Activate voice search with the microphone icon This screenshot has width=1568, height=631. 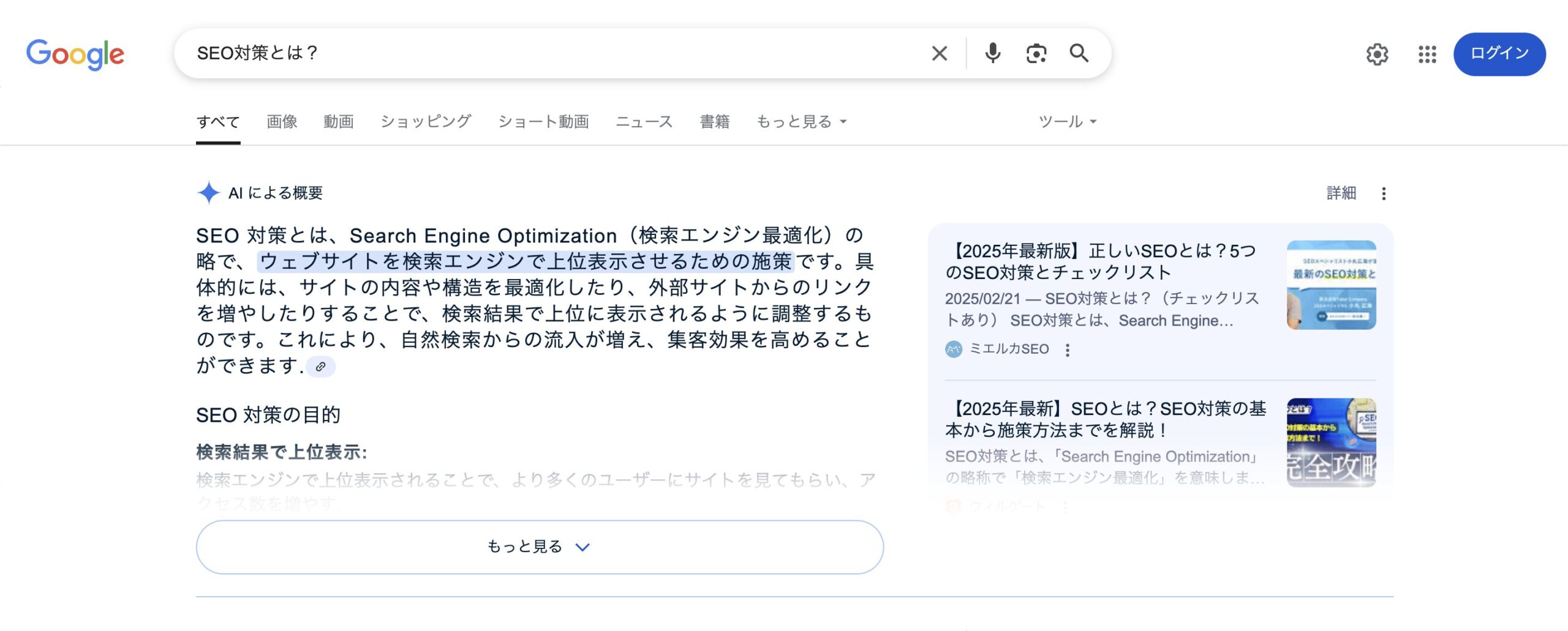pos(992,53)
